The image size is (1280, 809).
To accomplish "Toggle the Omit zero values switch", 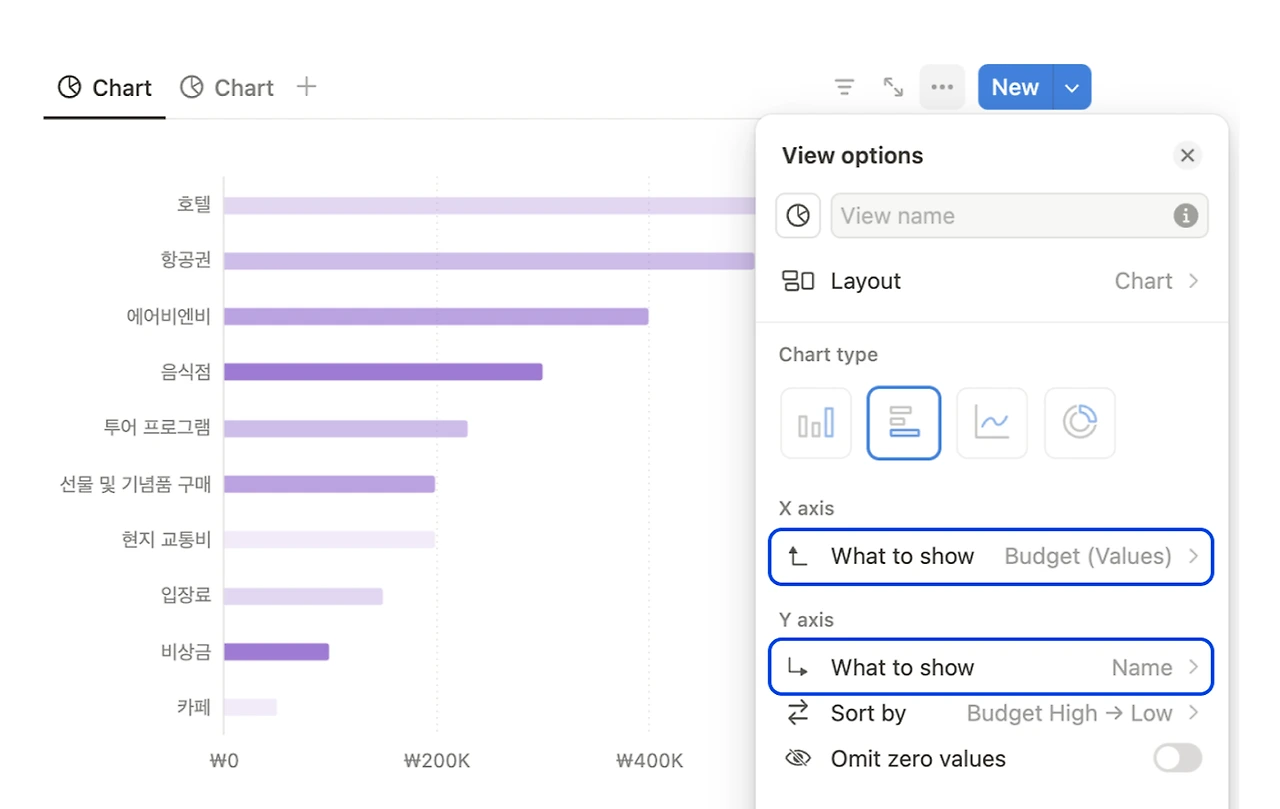I will tap(1177, 758).
